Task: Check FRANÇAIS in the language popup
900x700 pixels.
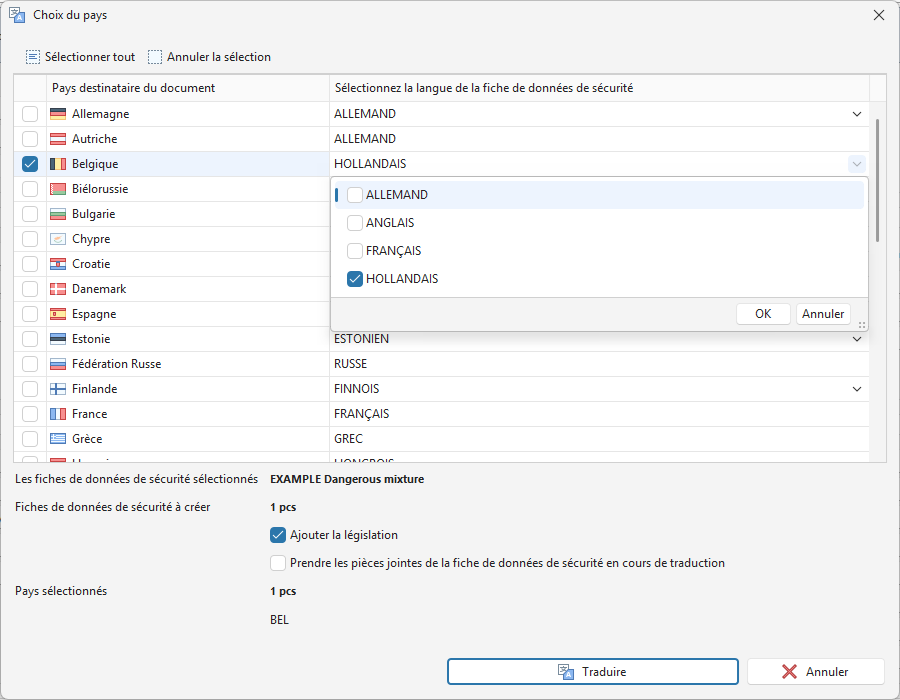Action: [355, 251]
